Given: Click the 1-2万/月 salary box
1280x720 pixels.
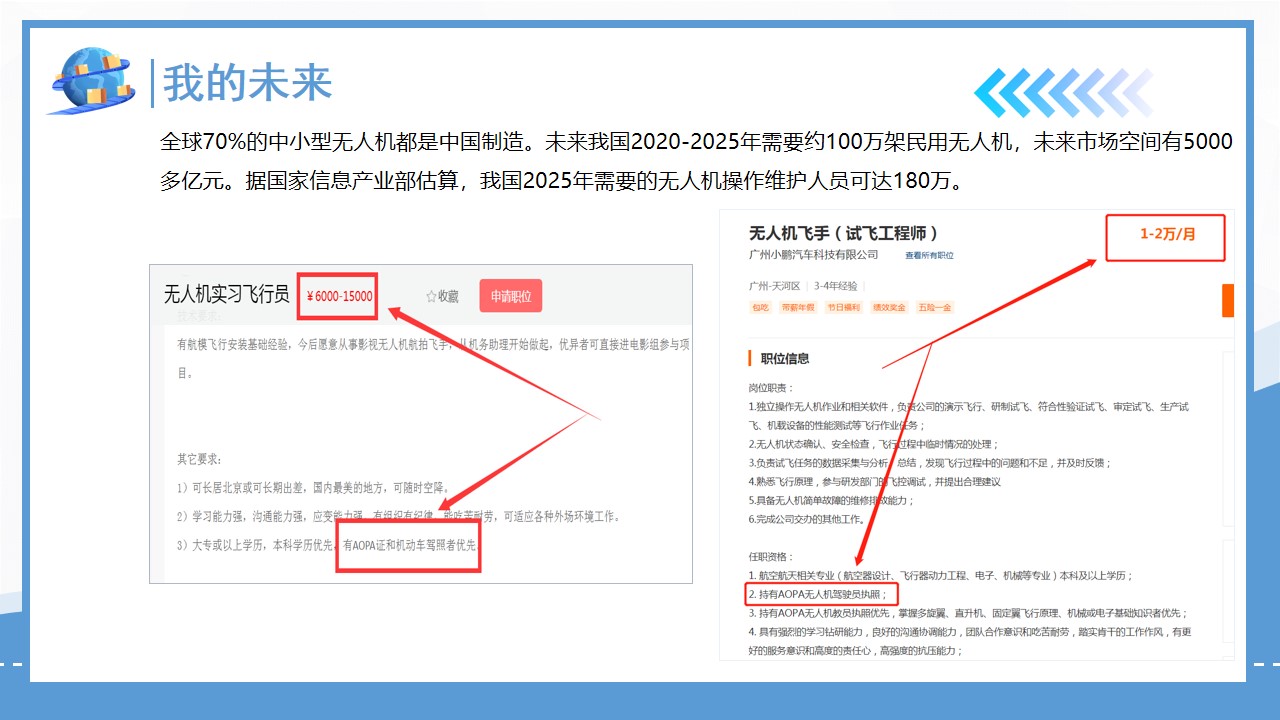Looking at the screenshot, I should coord(1166,236).
